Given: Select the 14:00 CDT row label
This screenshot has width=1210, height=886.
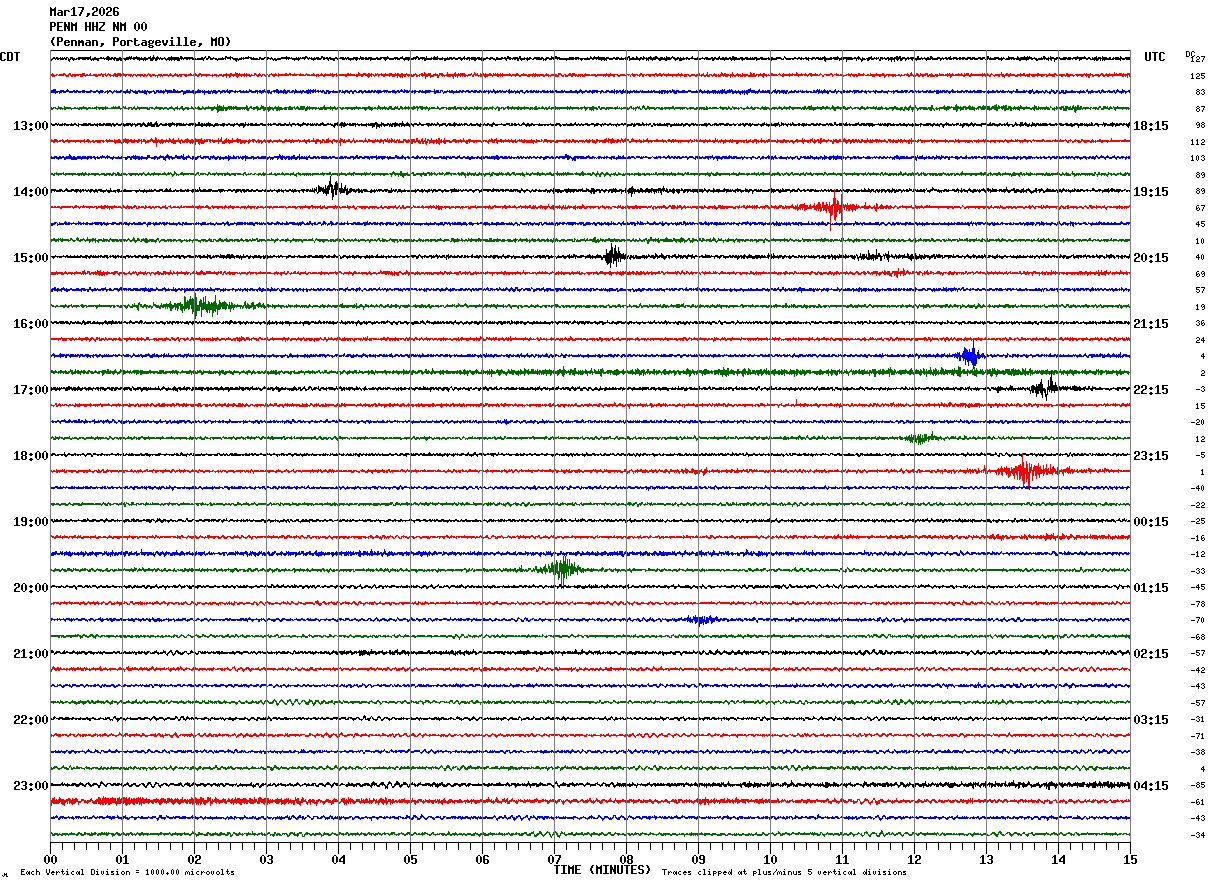Looking at the screenshot, I should (30, 192).
